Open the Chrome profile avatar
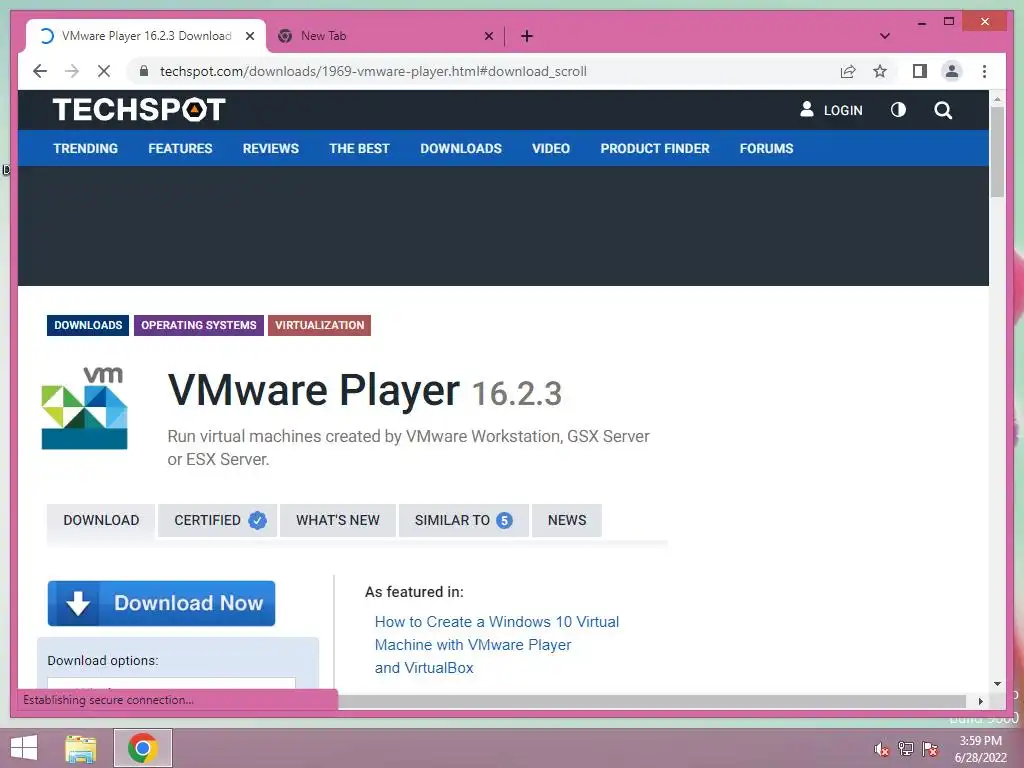The height and width of the screenshot is (768, 1024). (952, 71)
